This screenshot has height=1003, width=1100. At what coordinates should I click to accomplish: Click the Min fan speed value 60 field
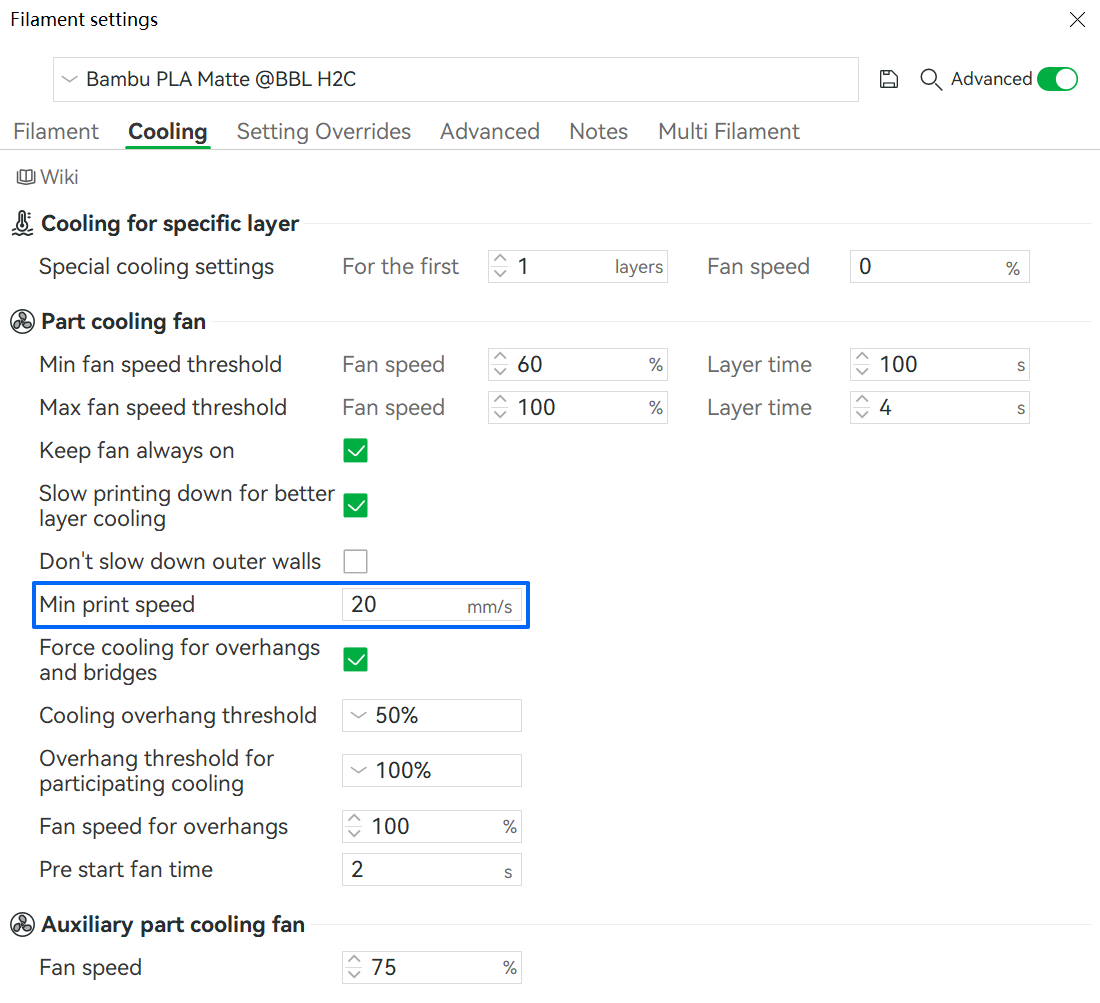tap(530, 365)
